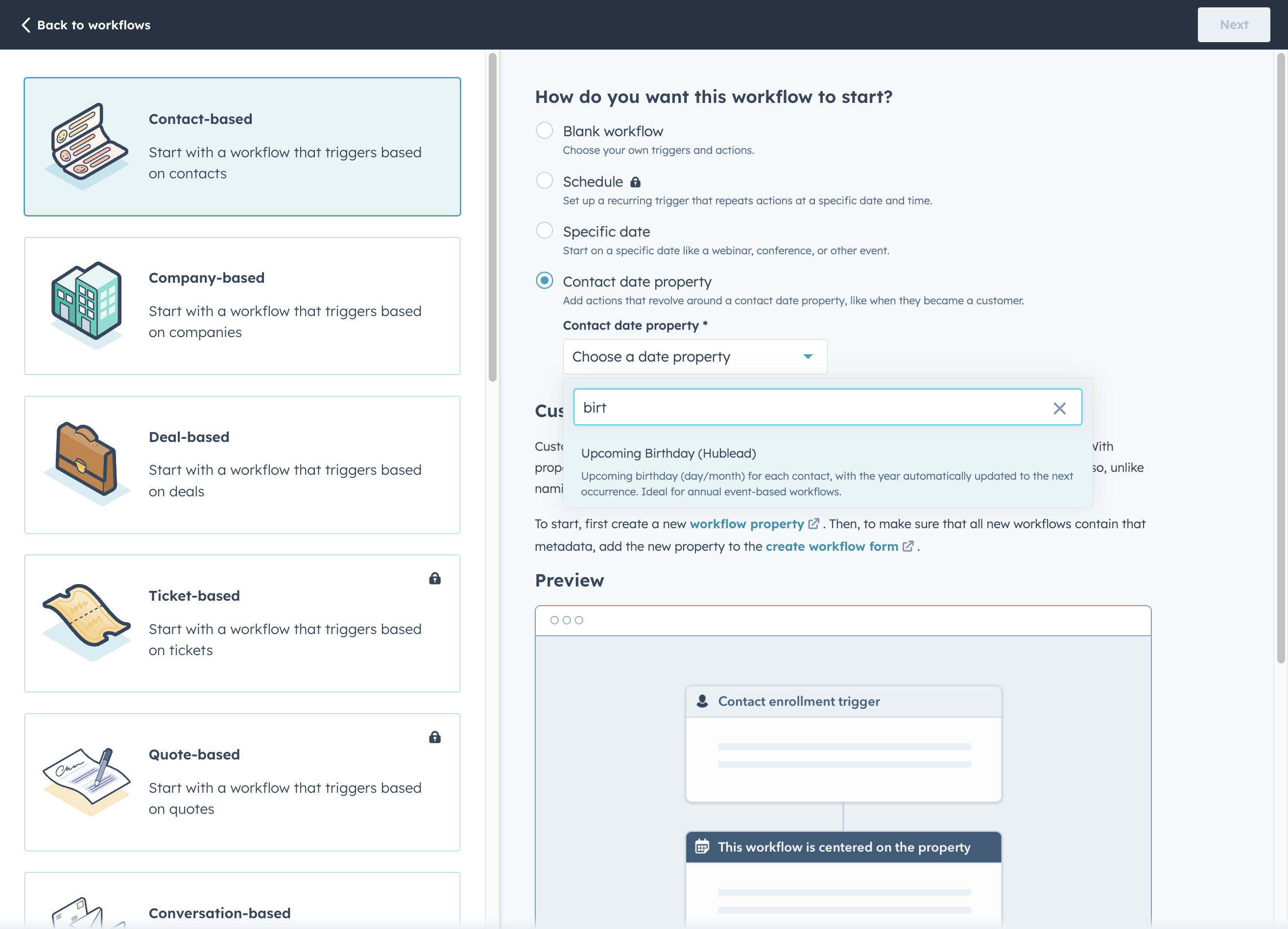The height and width of the screenshot is (929, 1288).
Task: Click the external link icon after create workflow form
Action: click(907, 546)
